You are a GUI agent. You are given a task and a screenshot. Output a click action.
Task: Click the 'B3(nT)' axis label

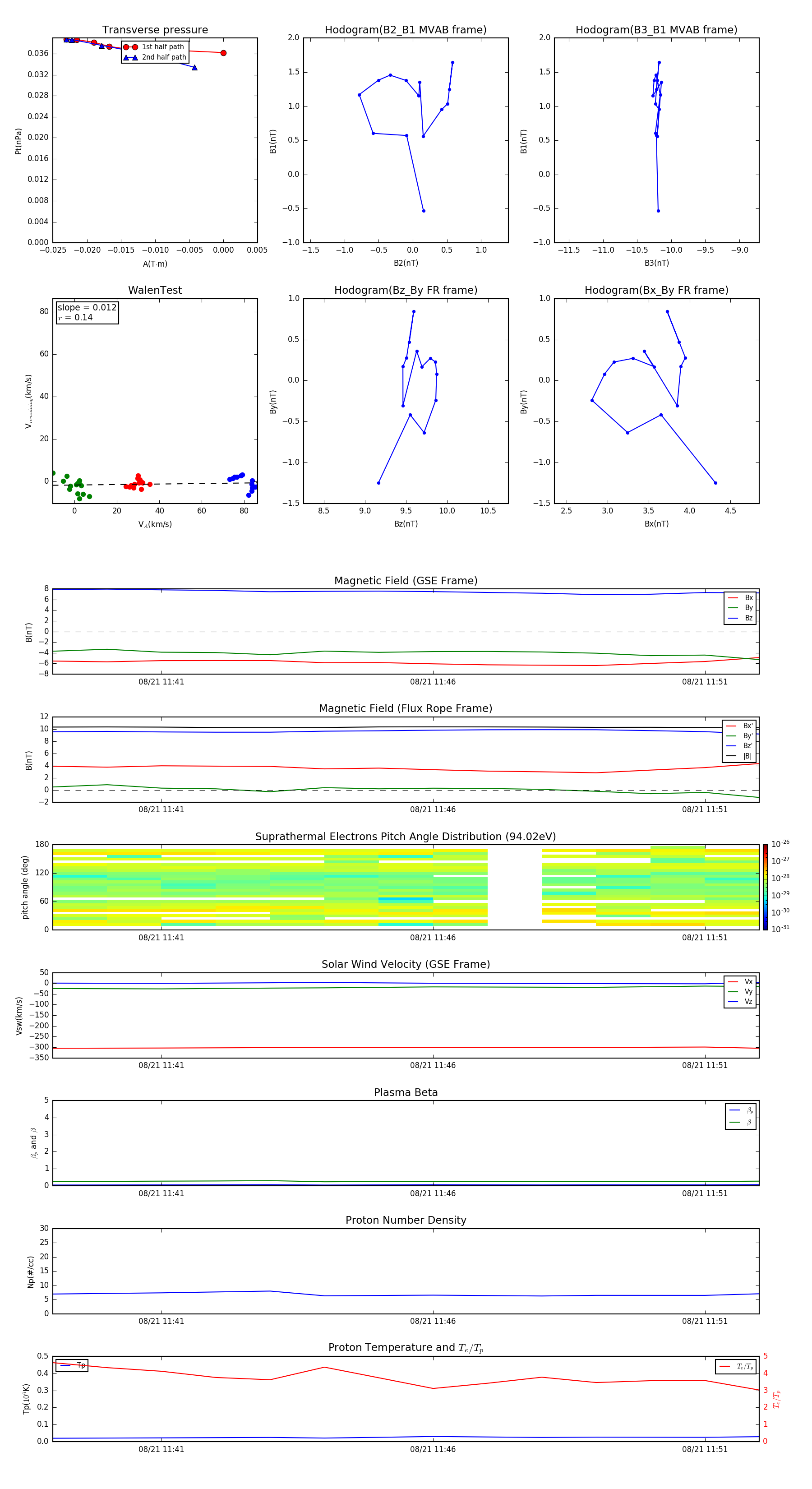[656, 263]
